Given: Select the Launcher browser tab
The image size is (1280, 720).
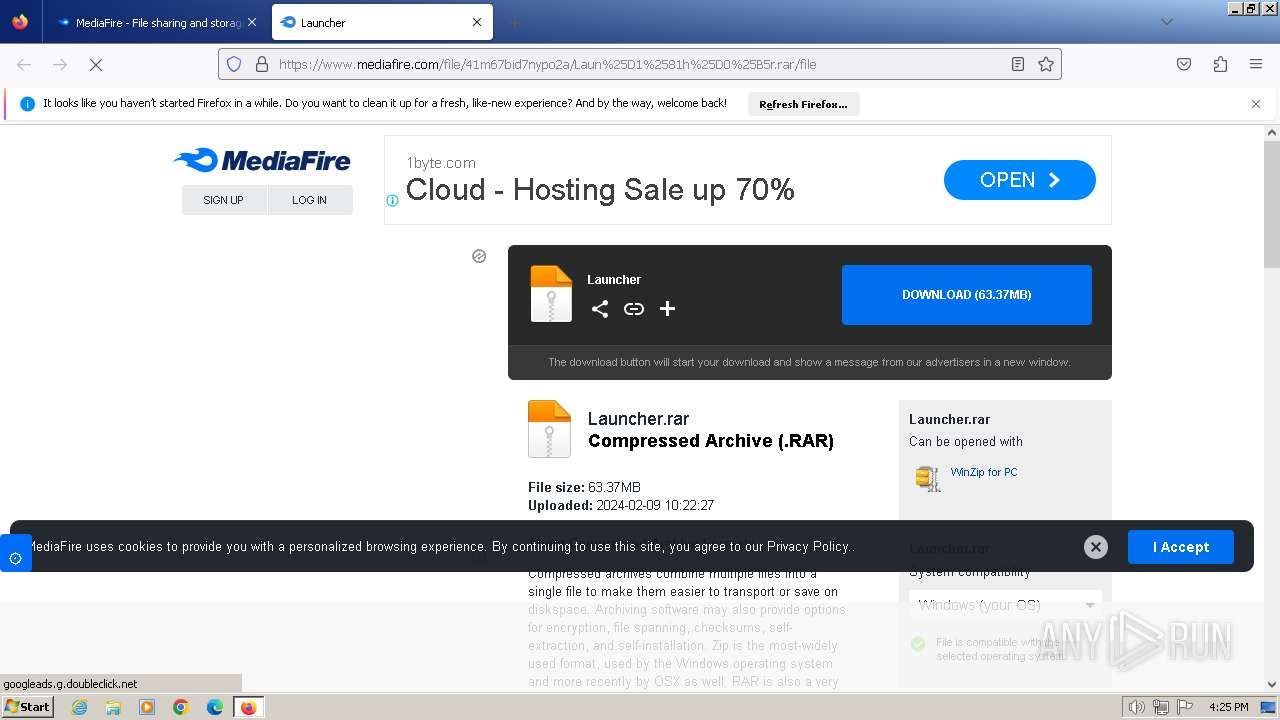Looking at the screenshot, I should point(382,22).
